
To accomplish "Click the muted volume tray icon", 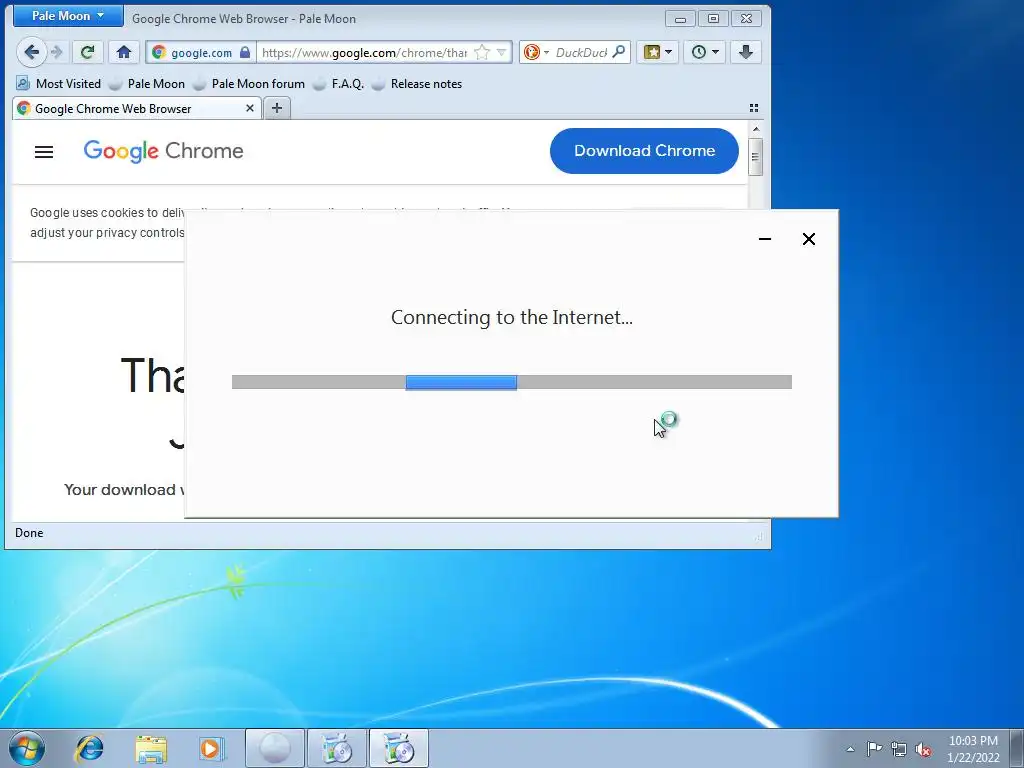I will [923, 749].
